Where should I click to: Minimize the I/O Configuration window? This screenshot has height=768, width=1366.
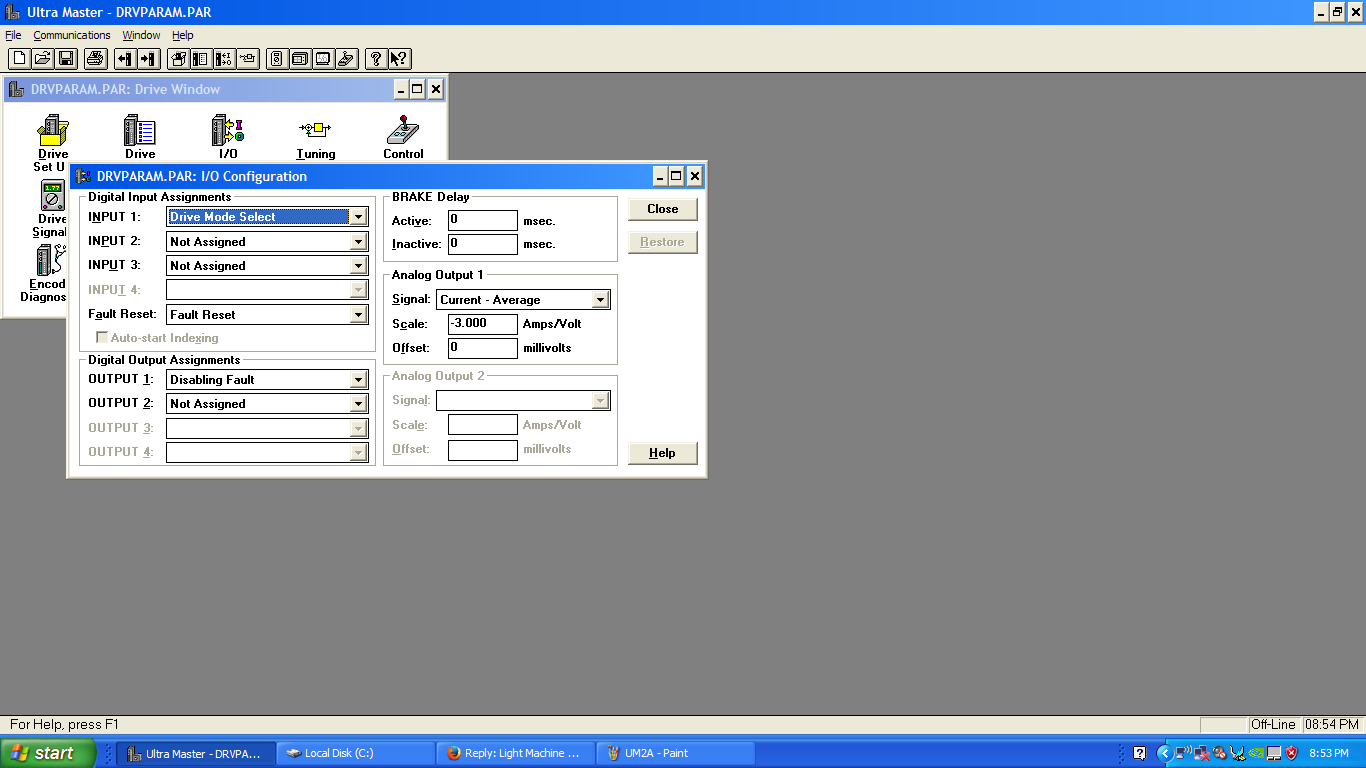pyautogui.click(x=660, y=176)
